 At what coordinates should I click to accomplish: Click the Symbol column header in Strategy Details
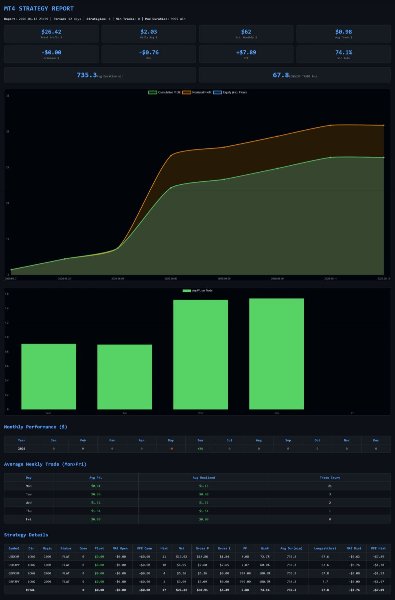pyautogui.click(x=14, y=548)
